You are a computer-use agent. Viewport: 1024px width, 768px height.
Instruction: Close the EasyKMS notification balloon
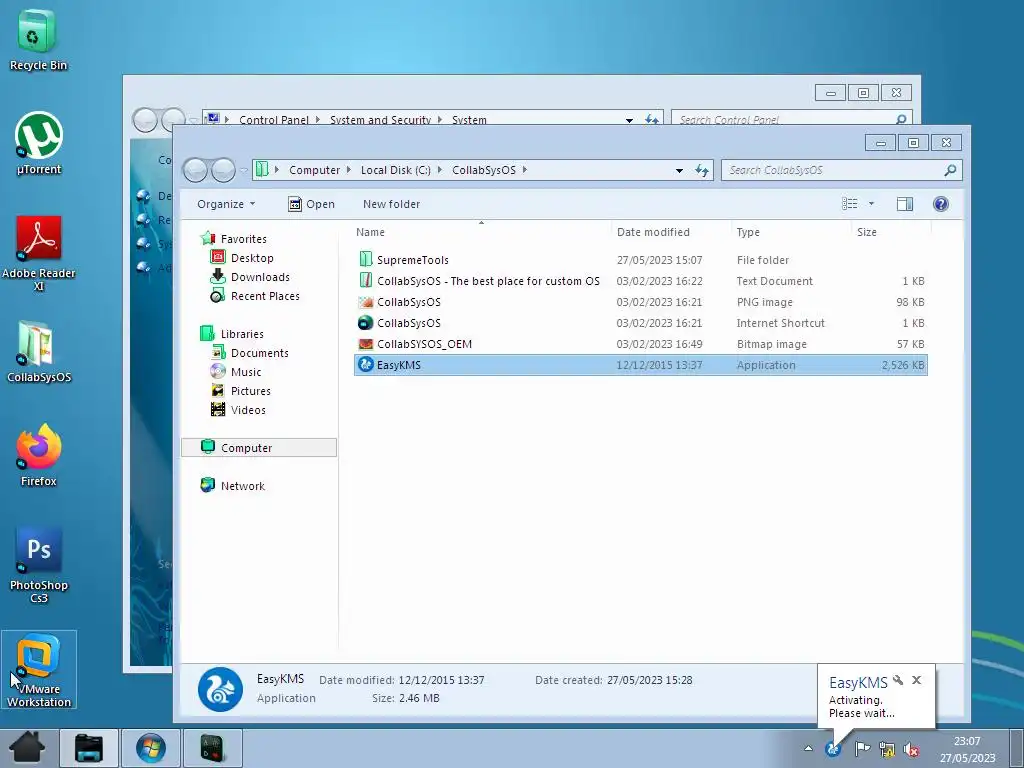(916, 680)
